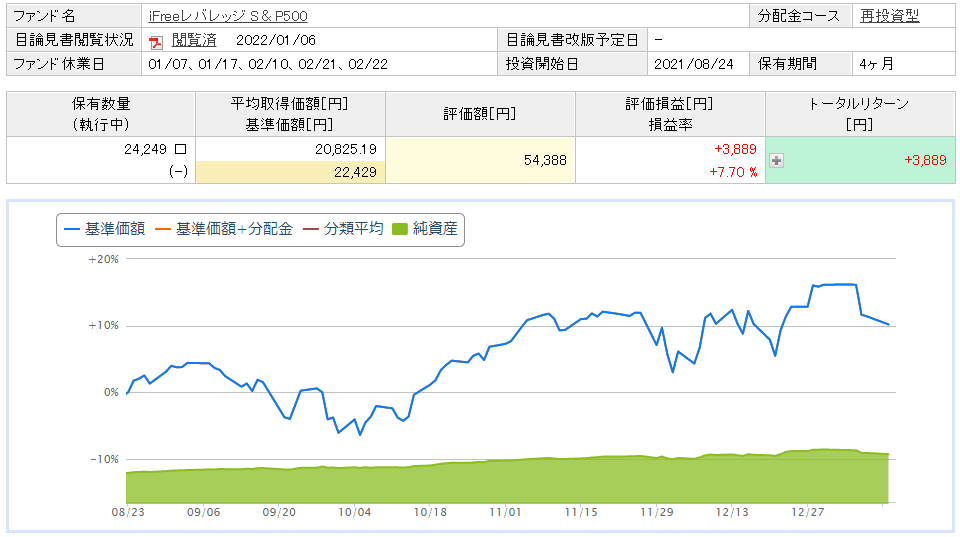The image size is (960, 537).
Task: Select the base price 22,429 cell
Action: pyautogui.click(x=290, y=172)
